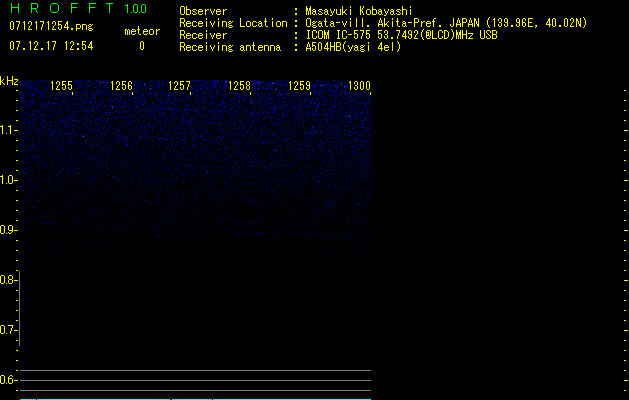Viewport: 629px width, 400px height.
Task: Click the 1258 time axis marker
Action: pos(239,86)
